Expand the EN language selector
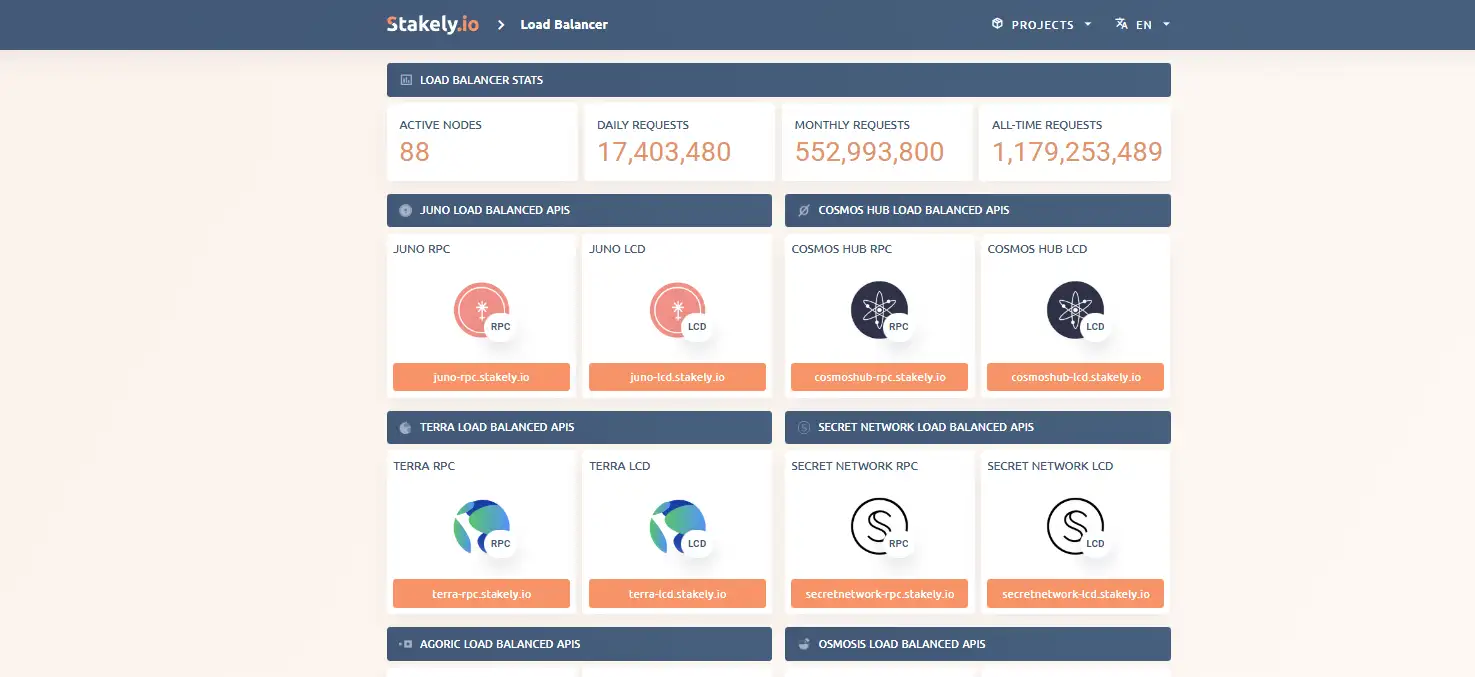Viewport: 1475px width, 677px height. [1143, 24]
